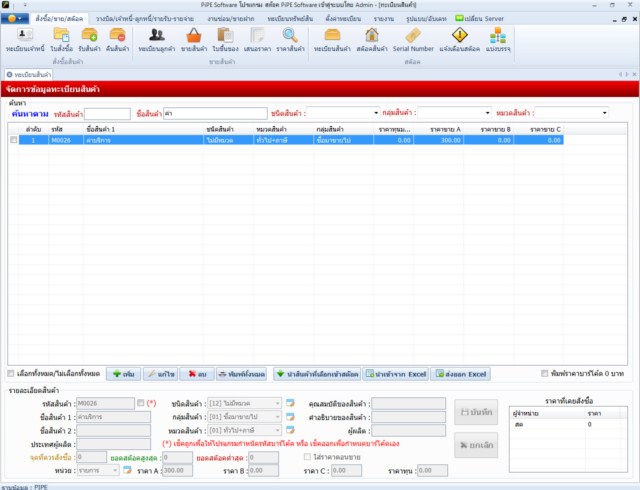
Task: Click the return goods (คืนสินค้า) icon
Action: pos(118,40)
